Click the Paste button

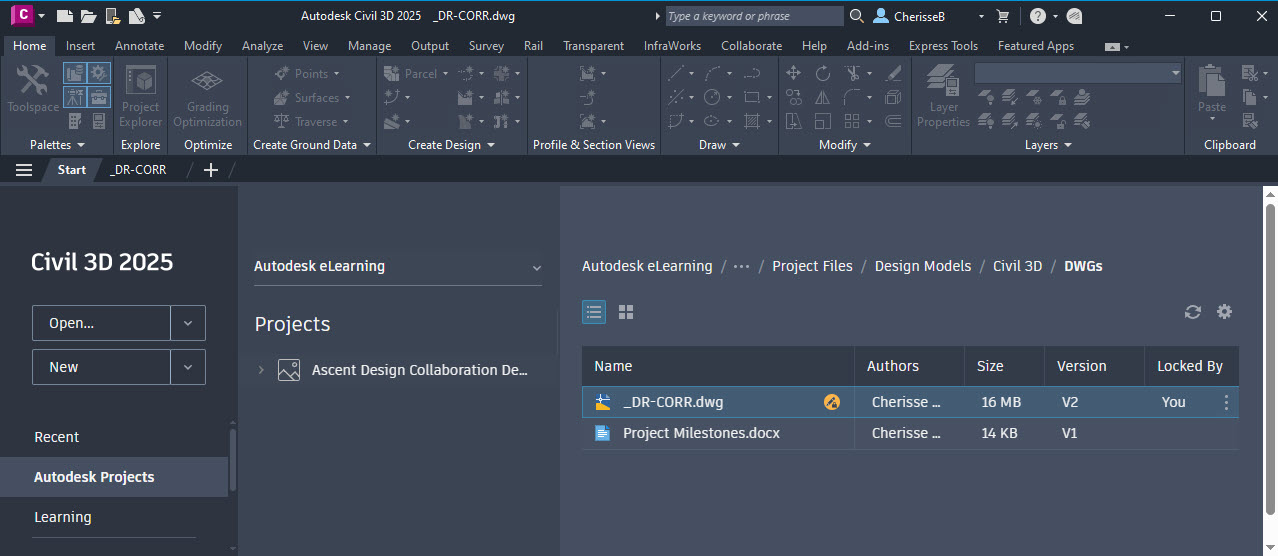coord(1212,92)
